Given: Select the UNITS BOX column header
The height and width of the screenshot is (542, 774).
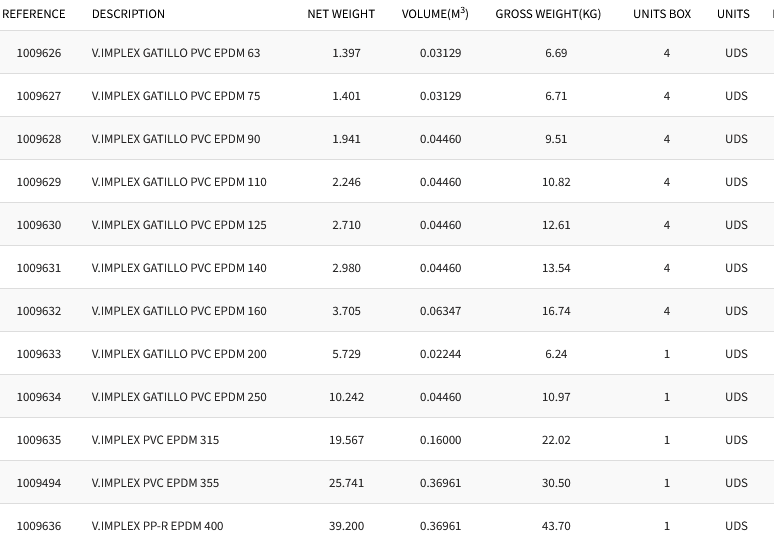Looking at the screenshot, I should pyautogui.click(x=662, y=14).
